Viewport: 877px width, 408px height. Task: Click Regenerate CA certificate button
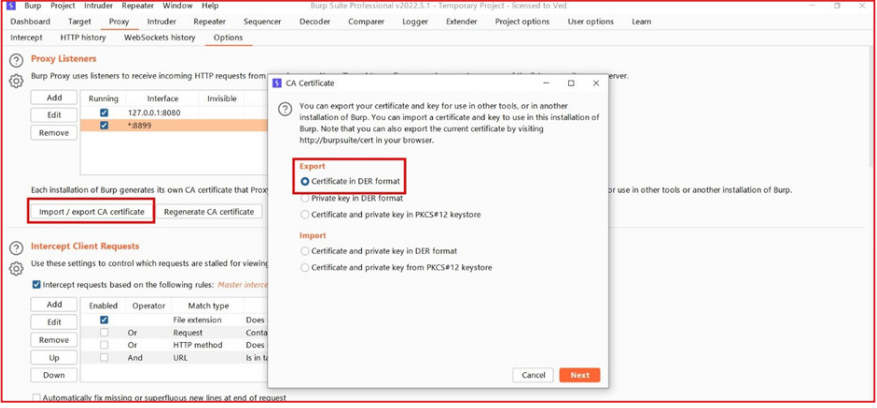pos(209,212)
